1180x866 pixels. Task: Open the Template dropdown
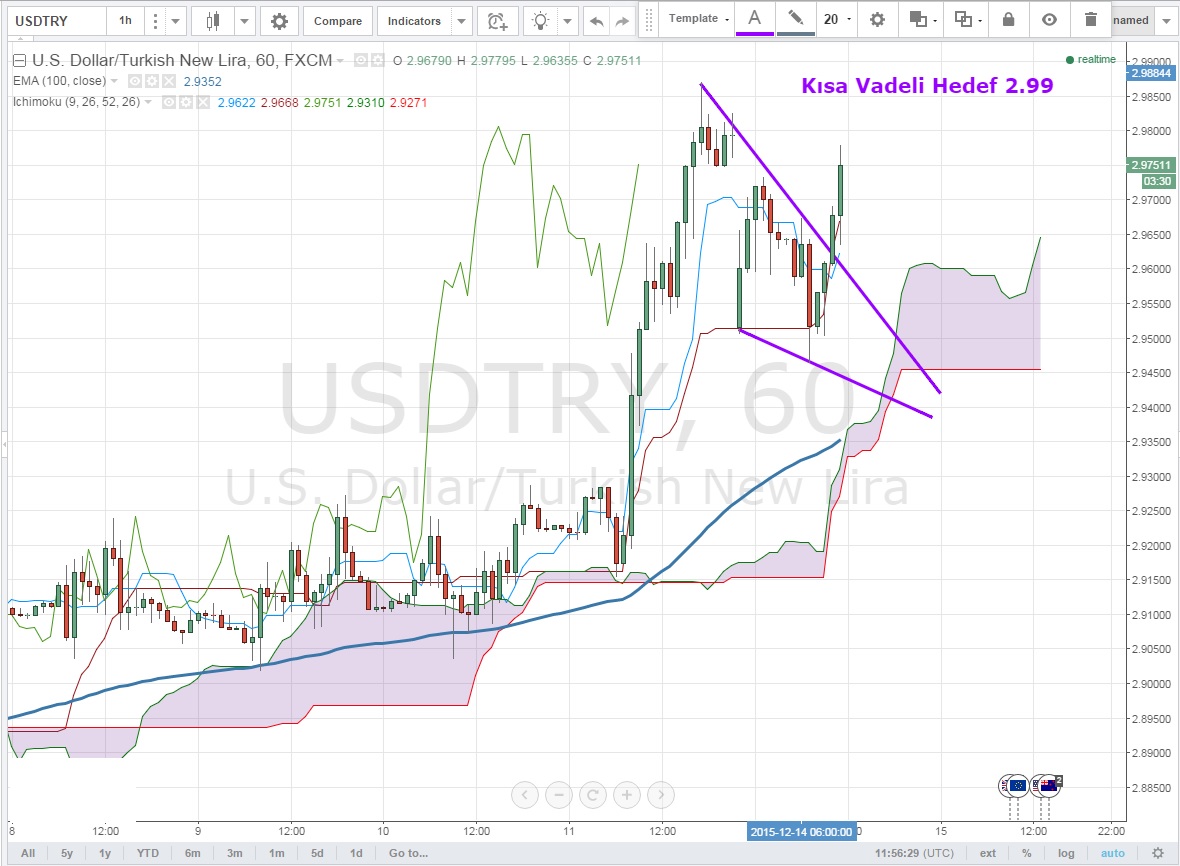(698, 19)
